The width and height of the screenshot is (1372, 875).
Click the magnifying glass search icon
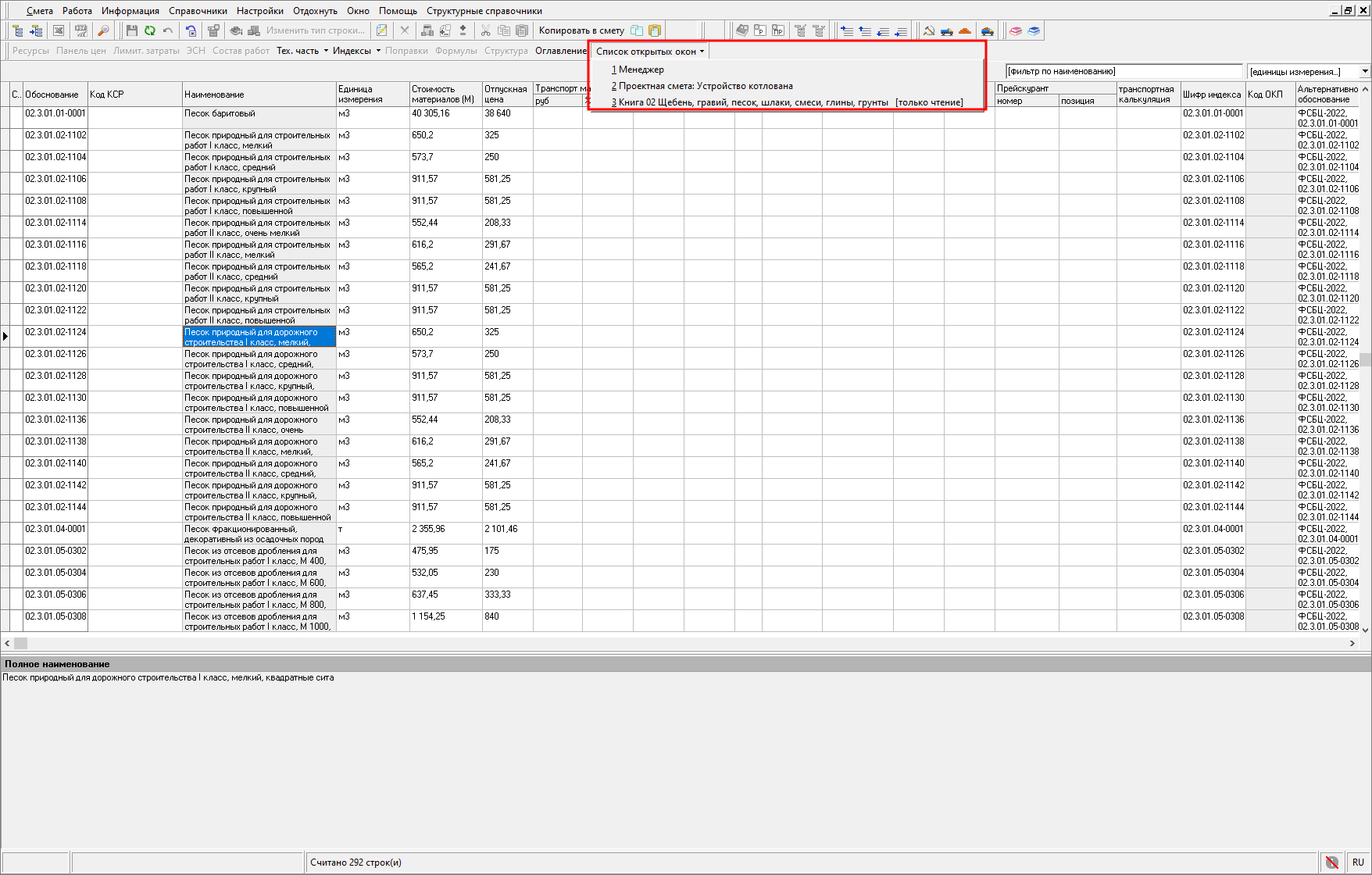pyautogui.click(x=103, y=30)
